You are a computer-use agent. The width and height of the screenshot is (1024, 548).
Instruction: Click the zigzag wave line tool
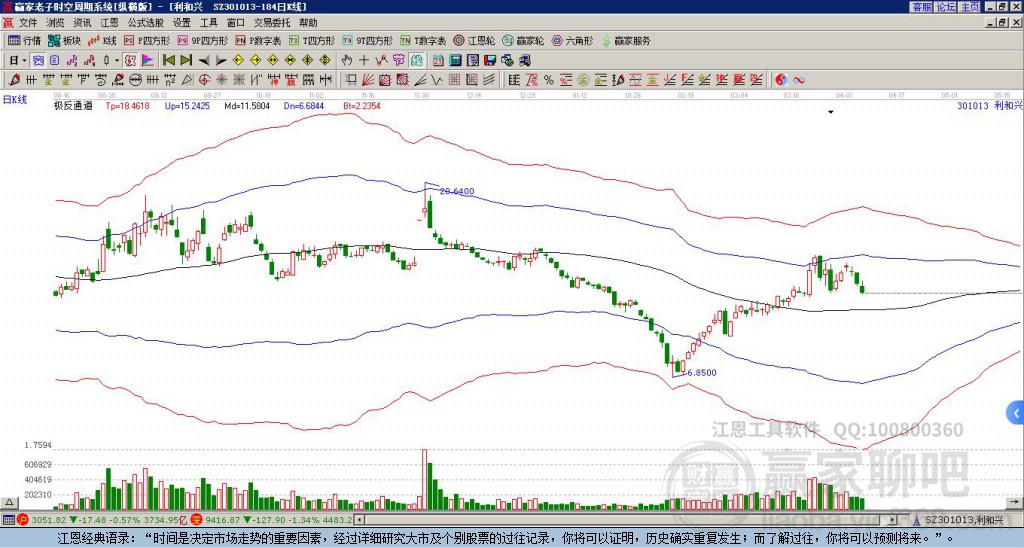(x=437, y=80)
